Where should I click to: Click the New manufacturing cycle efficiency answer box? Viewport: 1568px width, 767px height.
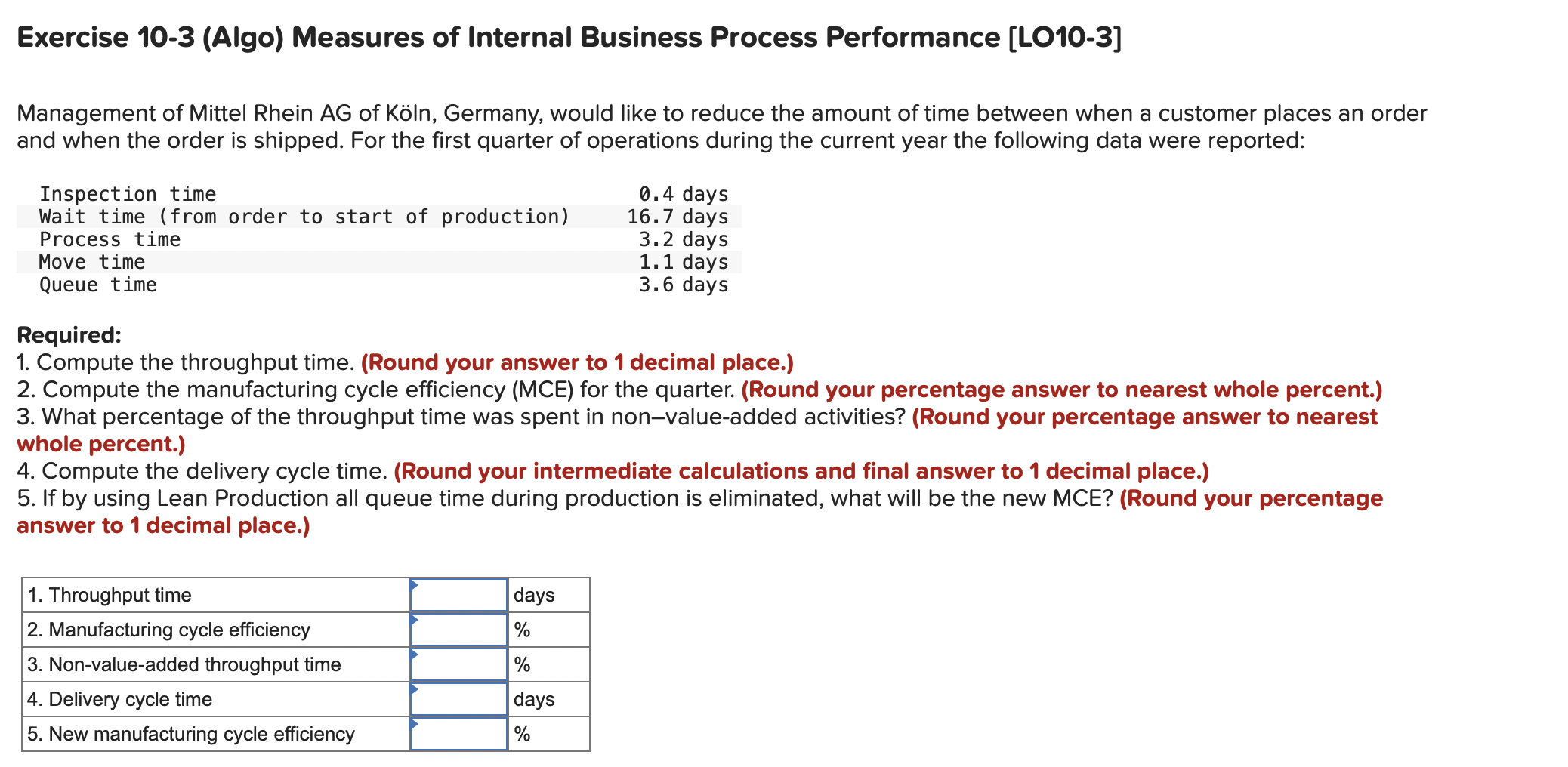(459, 734)
